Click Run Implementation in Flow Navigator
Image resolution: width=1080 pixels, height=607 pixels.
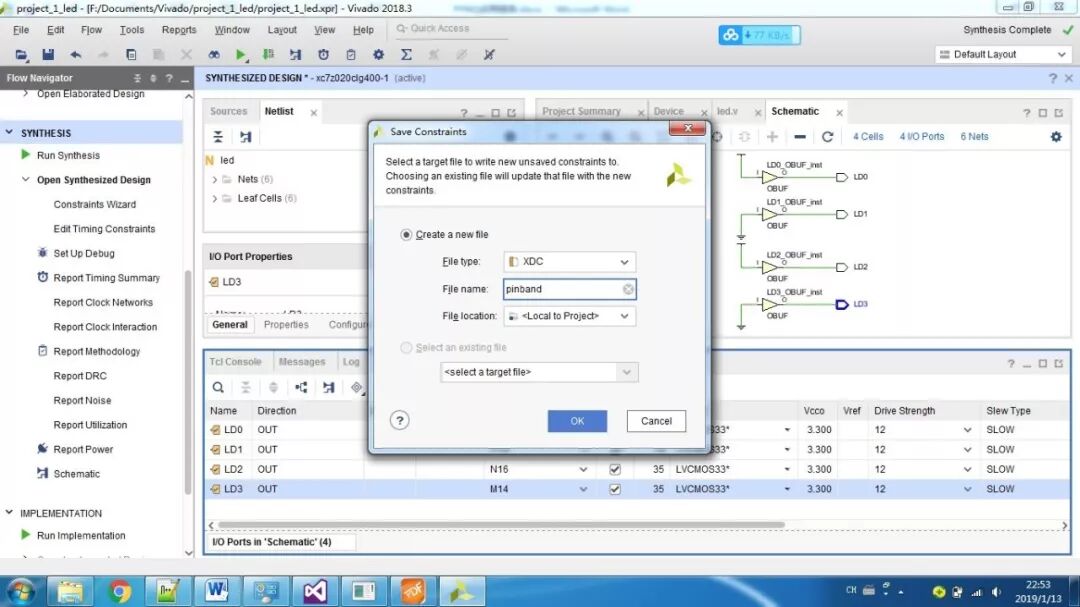coord(81,535)
